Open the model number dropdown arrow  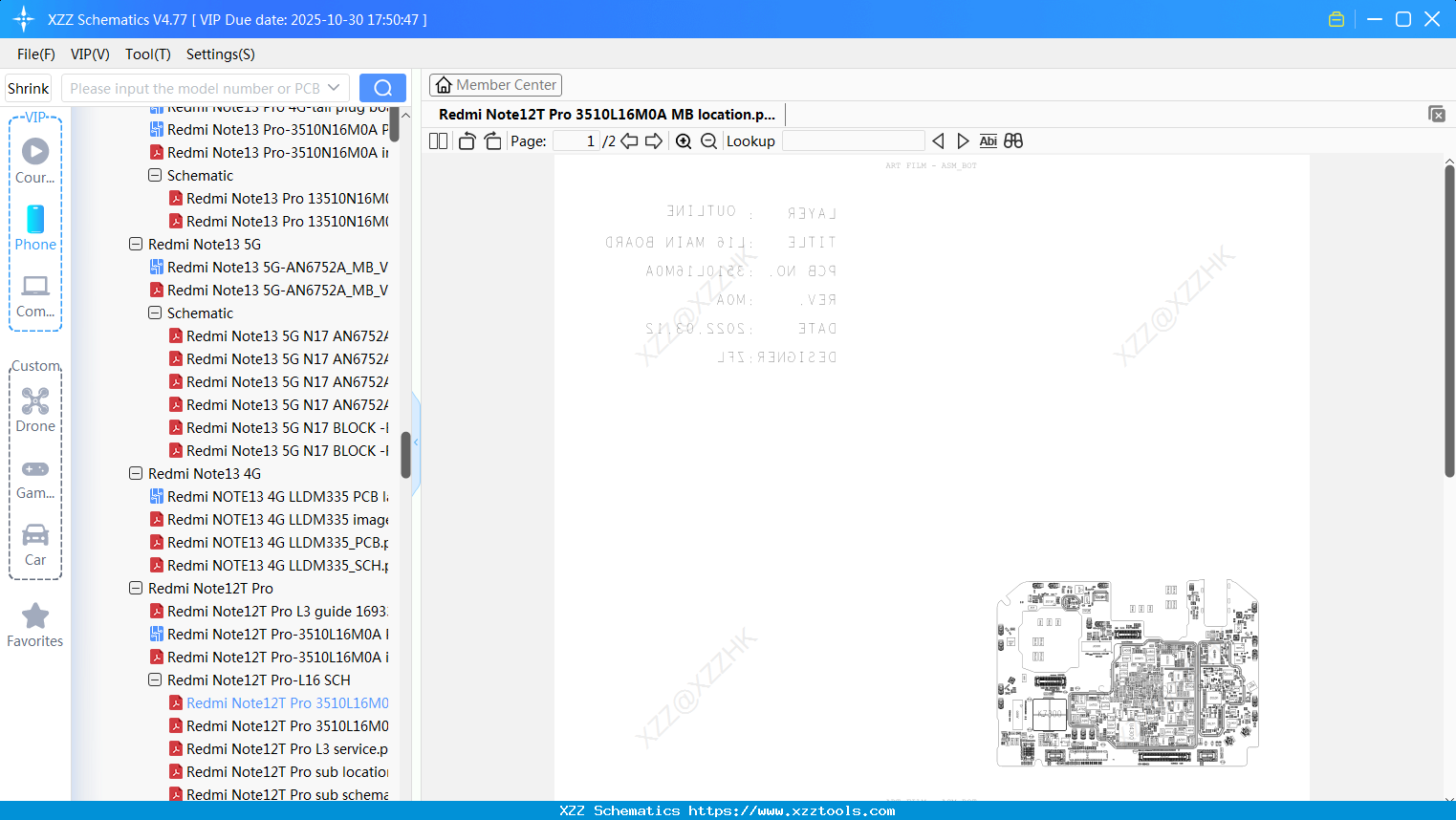(x=334, y=88)
